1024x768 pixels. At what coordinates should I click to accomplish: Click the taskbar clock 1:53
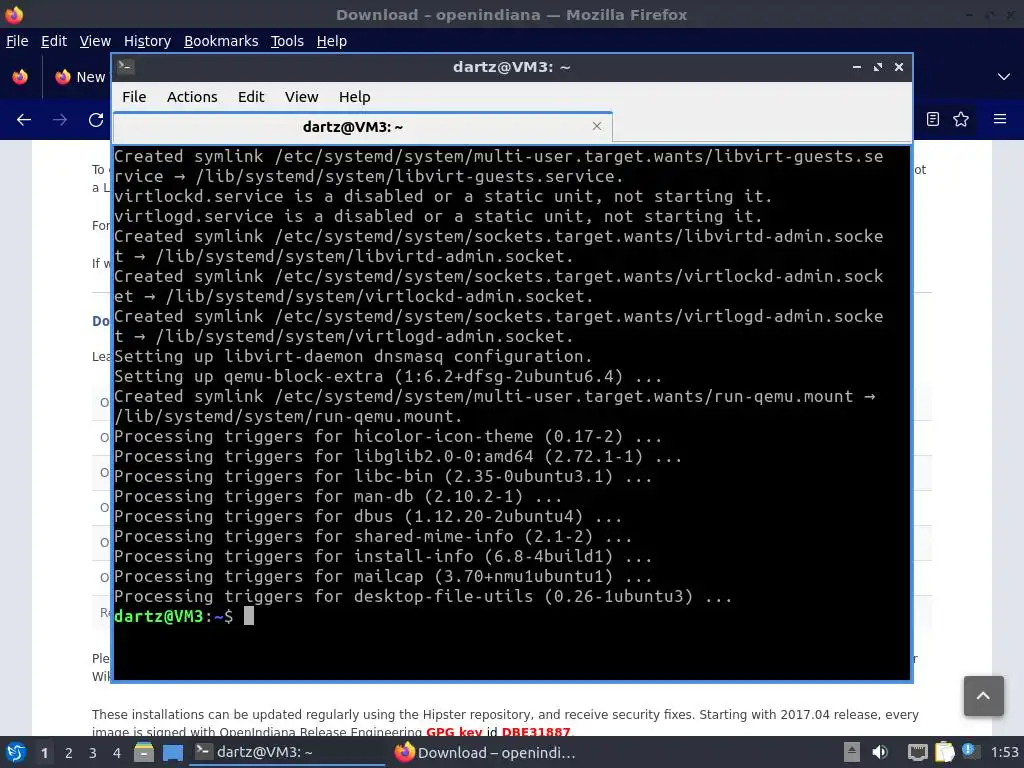click(x=1004, y=752)
